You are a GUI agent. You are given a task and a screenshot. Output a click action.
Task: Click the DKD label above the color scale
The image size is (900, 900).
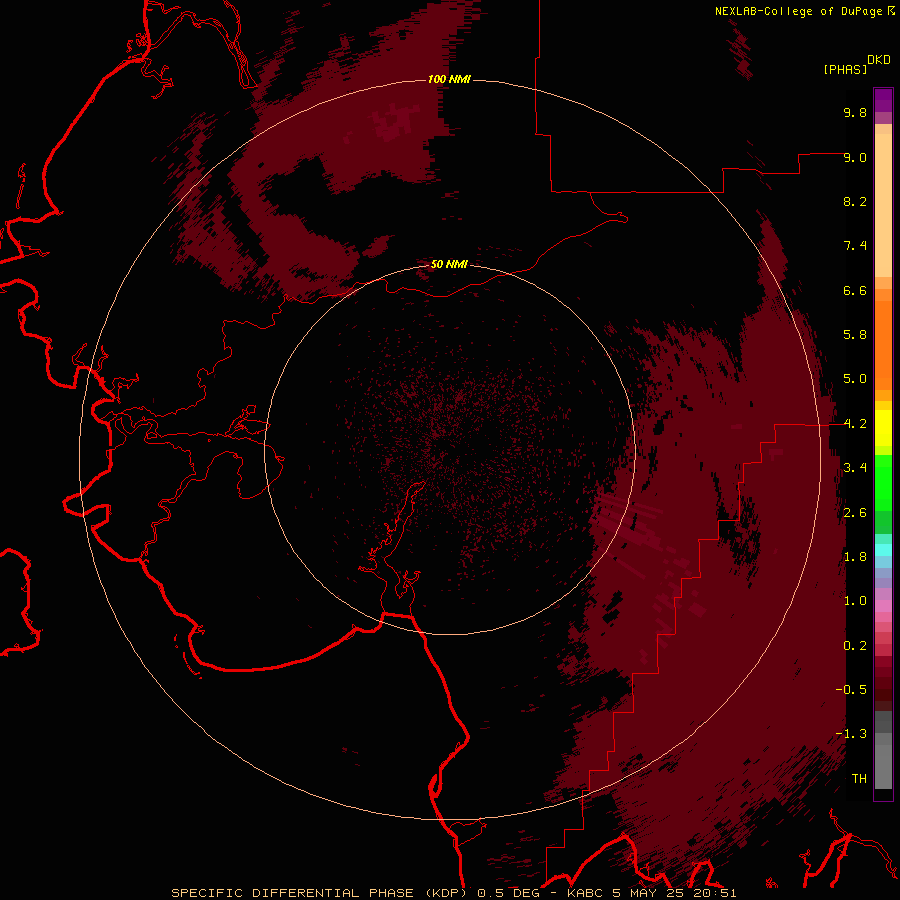(x=879, y=60)
